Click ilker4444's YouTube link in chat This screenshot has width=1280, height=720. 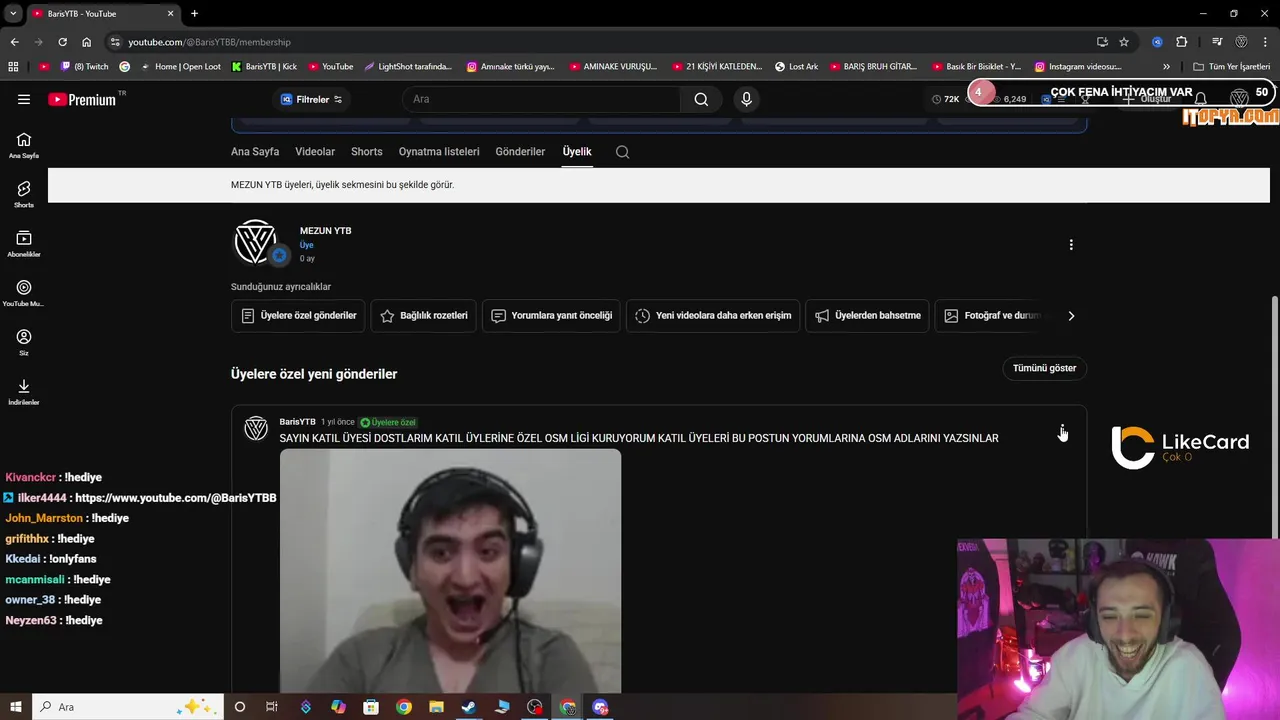(175, 498)
